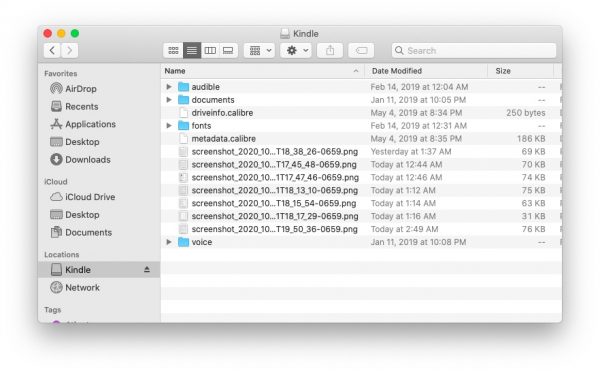Click into the Search field
The width and height of the screenshot is (600, 373).
(x=474, y=50)
